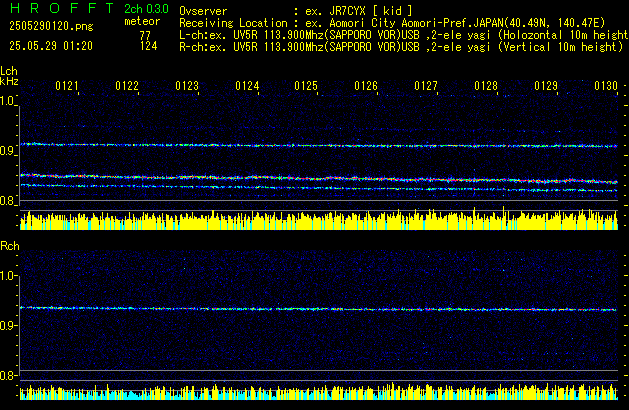This screenshot has width=629, height=410.
Task: Click the Lch yellow signal level bar graph
Action: [319, 219]
